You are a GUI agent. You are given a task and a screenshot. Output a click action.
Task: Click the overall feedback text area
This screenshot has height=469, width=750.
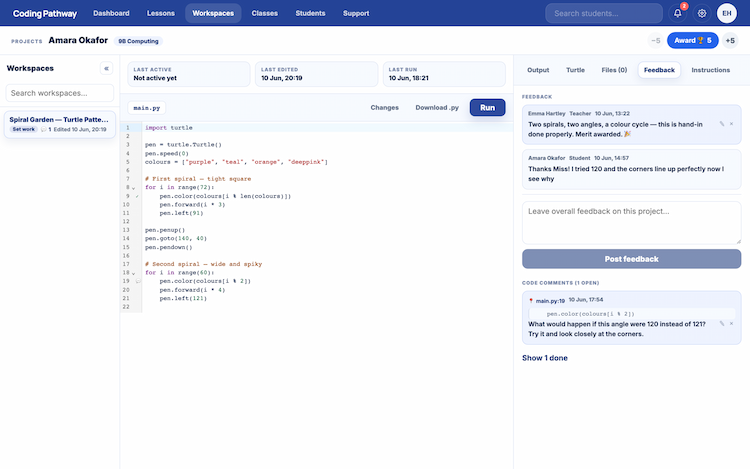click(631, 223)
